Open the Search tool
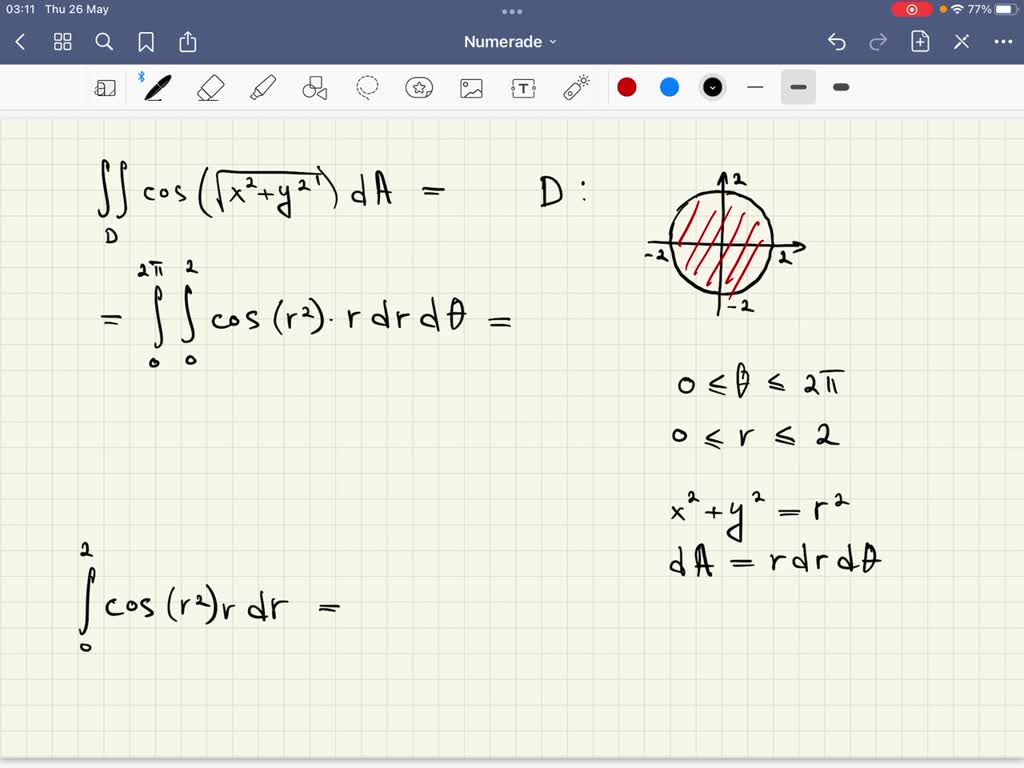 (104, 41)
